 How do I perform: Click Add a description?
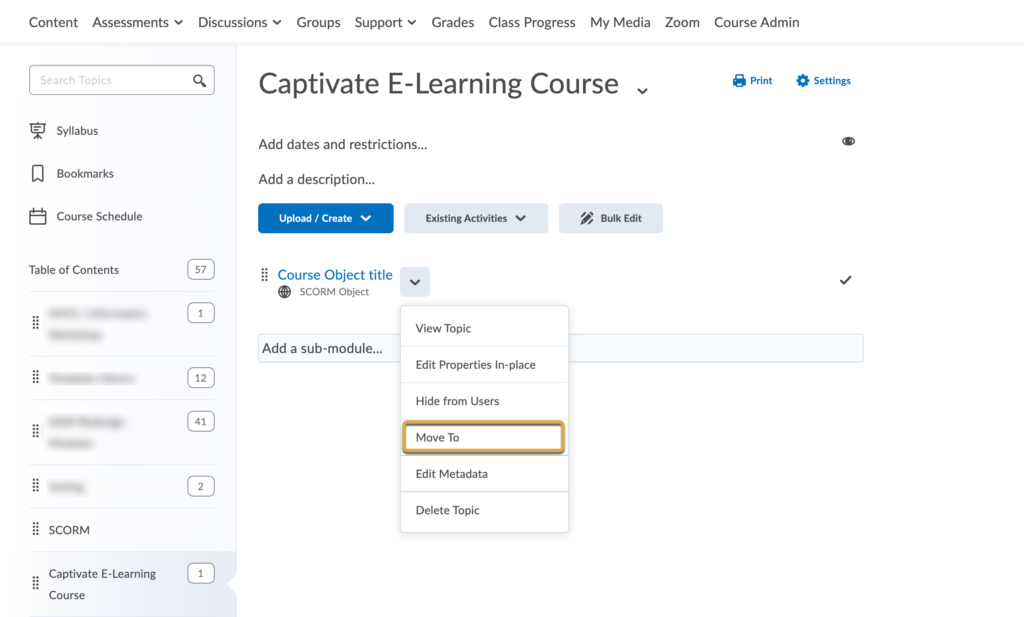[317, 179]
